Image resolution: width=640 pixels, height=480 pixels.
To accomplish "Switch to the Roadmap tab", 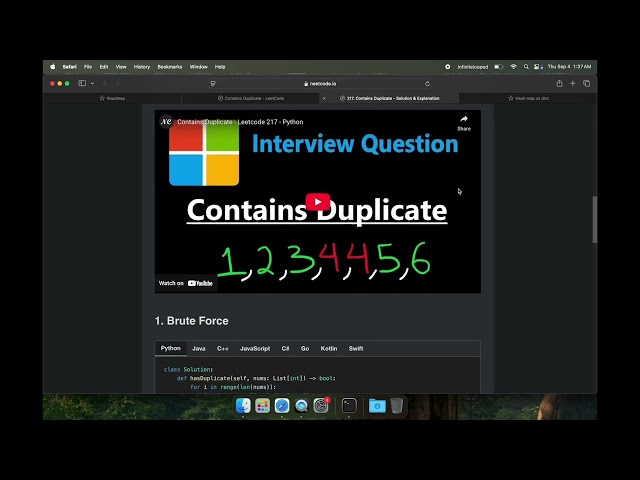I will pos(112,98).
